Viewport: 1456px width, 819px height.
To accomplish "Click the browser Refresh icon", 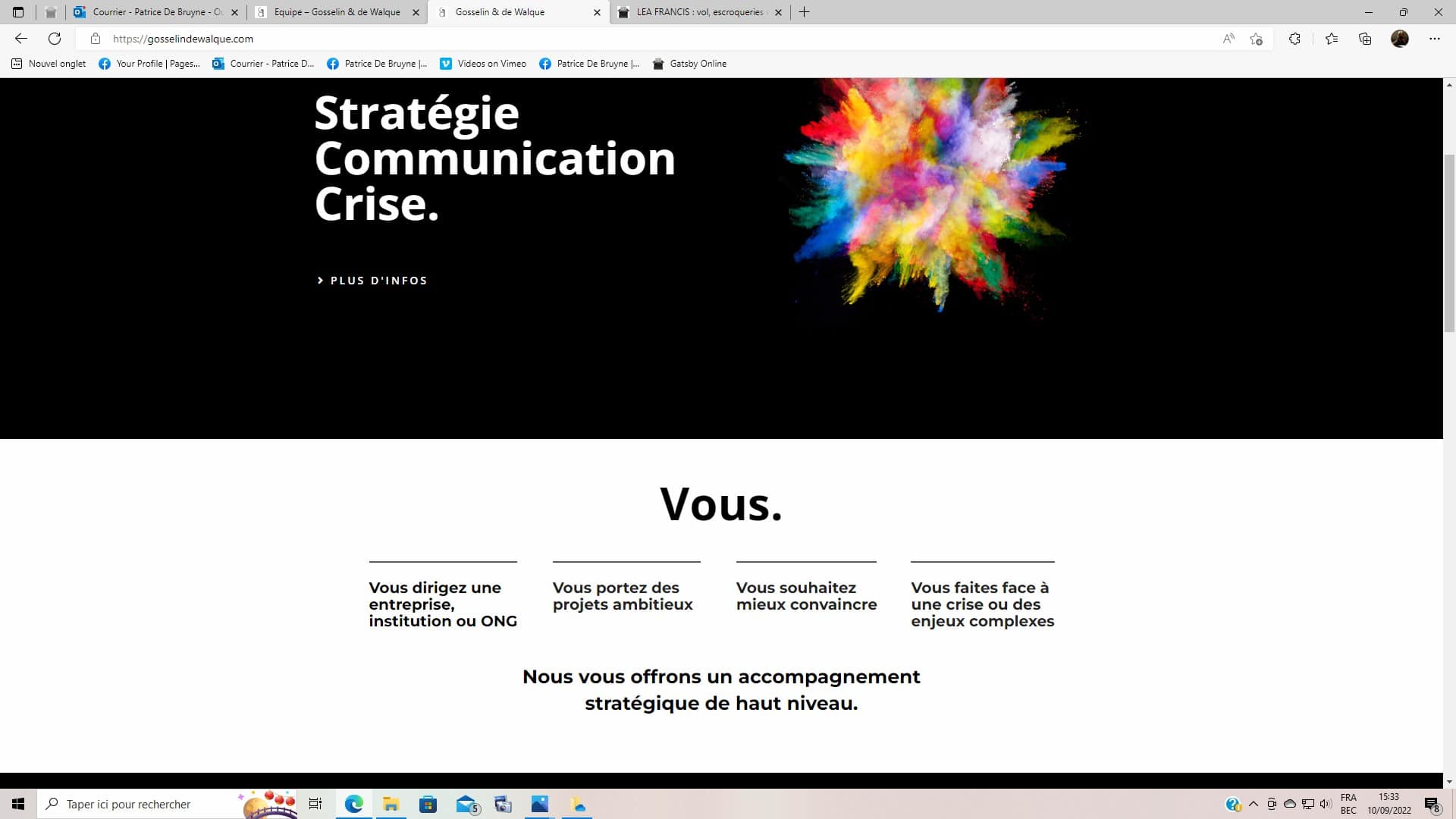I will [55, 39].
